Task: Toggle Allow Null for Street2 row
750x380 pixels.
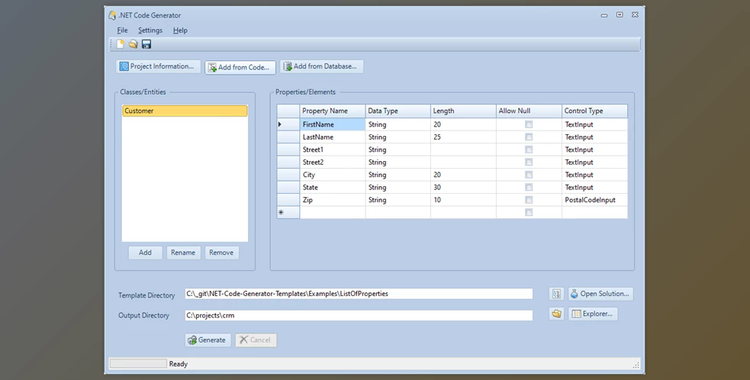Action: coord(529,162)
